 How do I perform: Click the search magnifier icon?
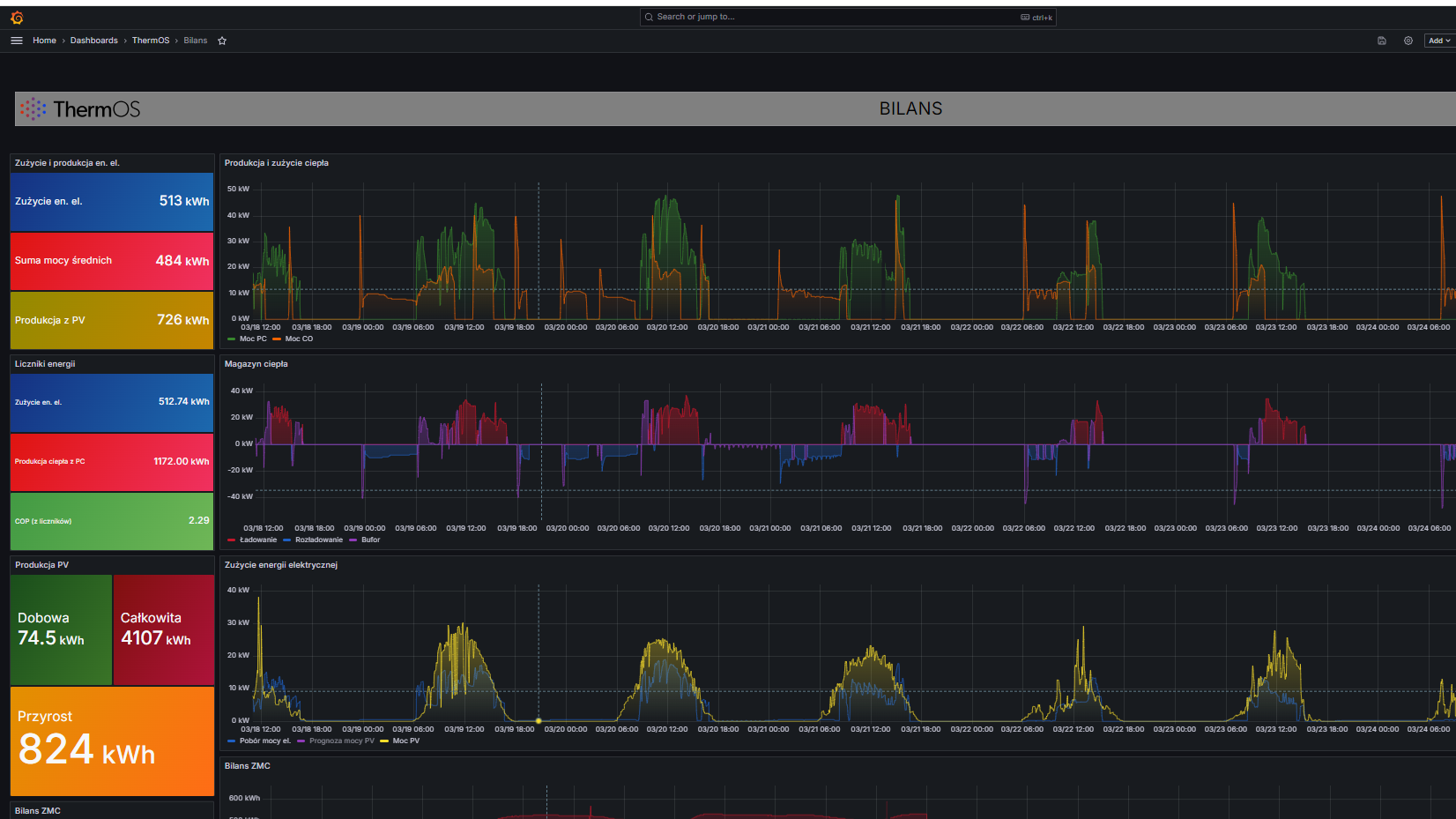(x=650, y=17)
